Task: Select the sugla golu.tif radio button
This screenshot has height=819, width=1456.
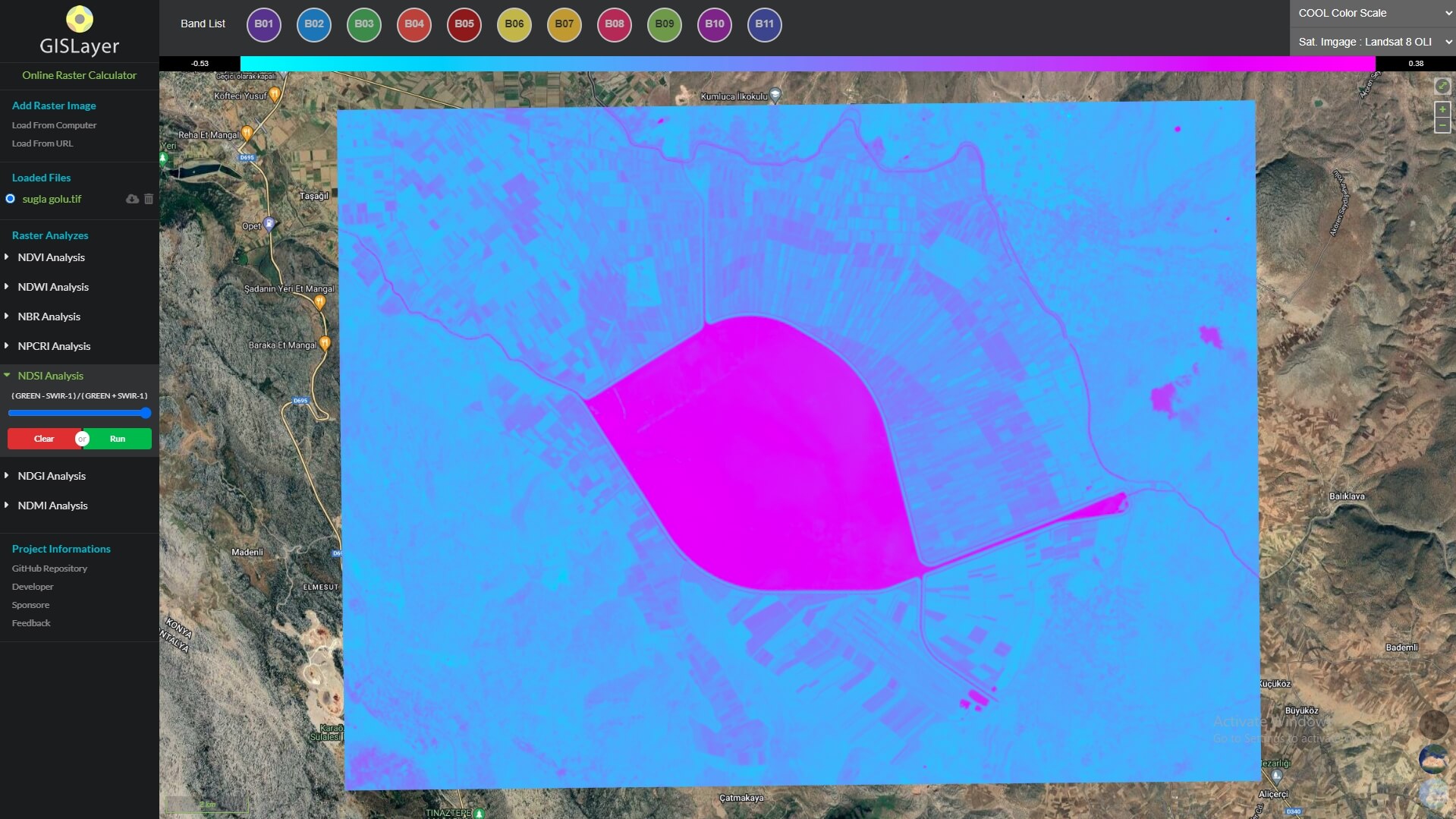Action: [x=10, y=199]
